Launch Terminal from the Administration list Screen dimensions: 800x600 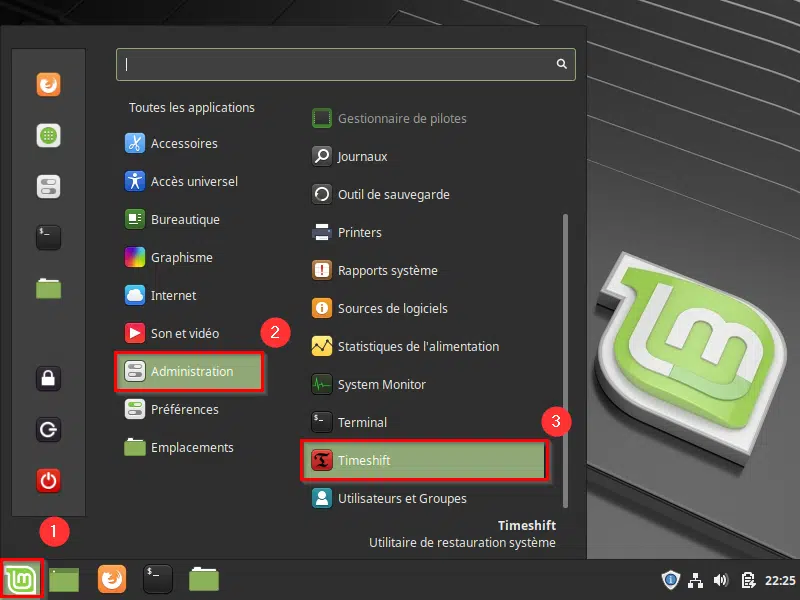[x=426, y=422]
